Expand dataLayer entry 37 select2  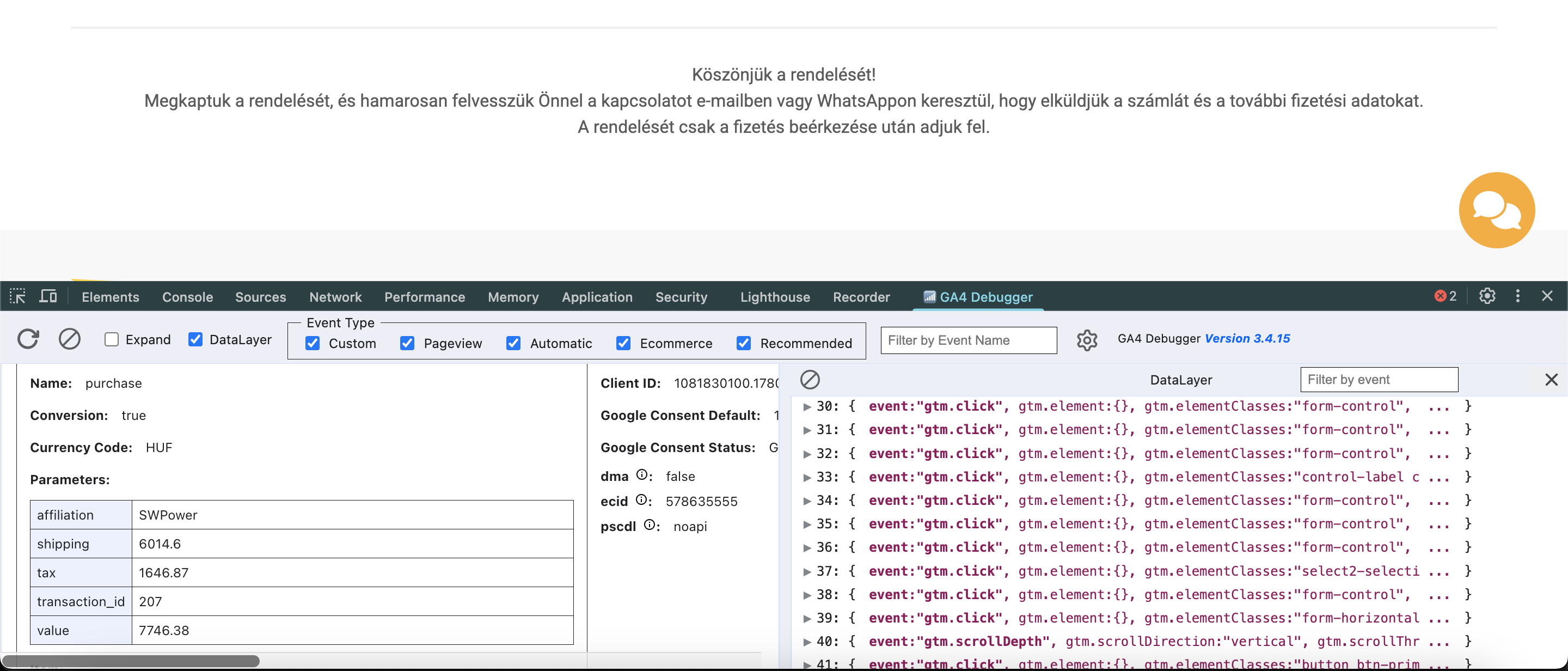(x=807, y=572)
